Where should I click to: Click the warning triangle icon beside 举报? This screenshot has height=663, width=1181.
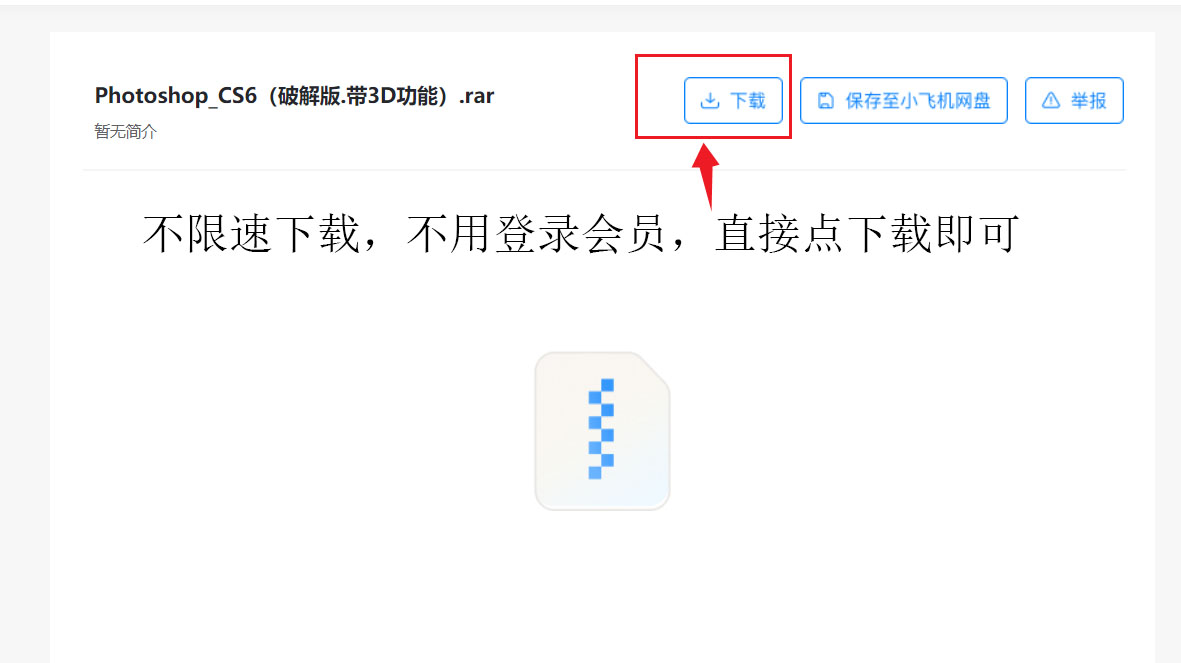click(x=1051, y=100)
